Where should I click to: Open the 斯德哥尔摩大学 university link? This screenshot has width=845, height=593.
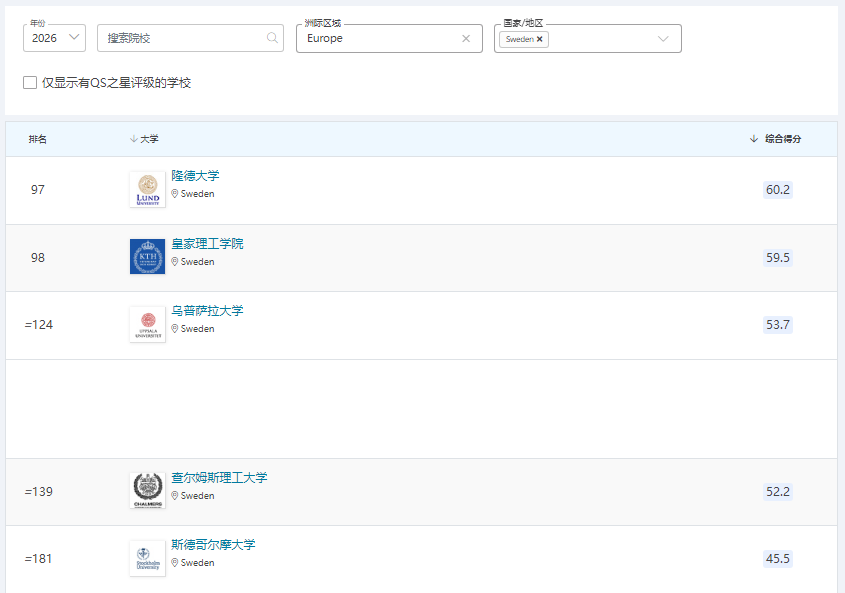pyautogui.click(x=213, y=545)
